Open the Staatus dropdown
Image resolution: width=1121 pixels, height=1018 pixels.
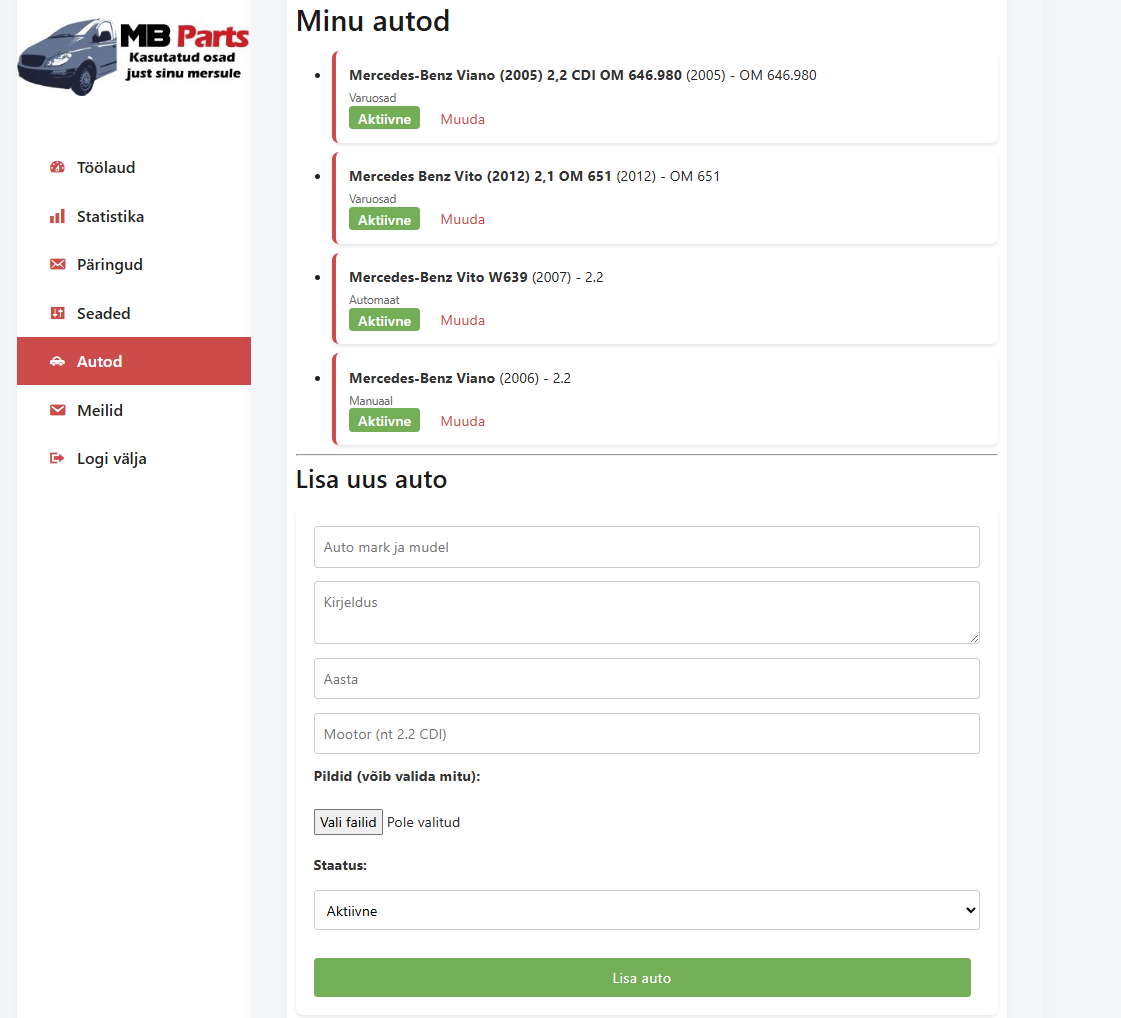(646, 910)
